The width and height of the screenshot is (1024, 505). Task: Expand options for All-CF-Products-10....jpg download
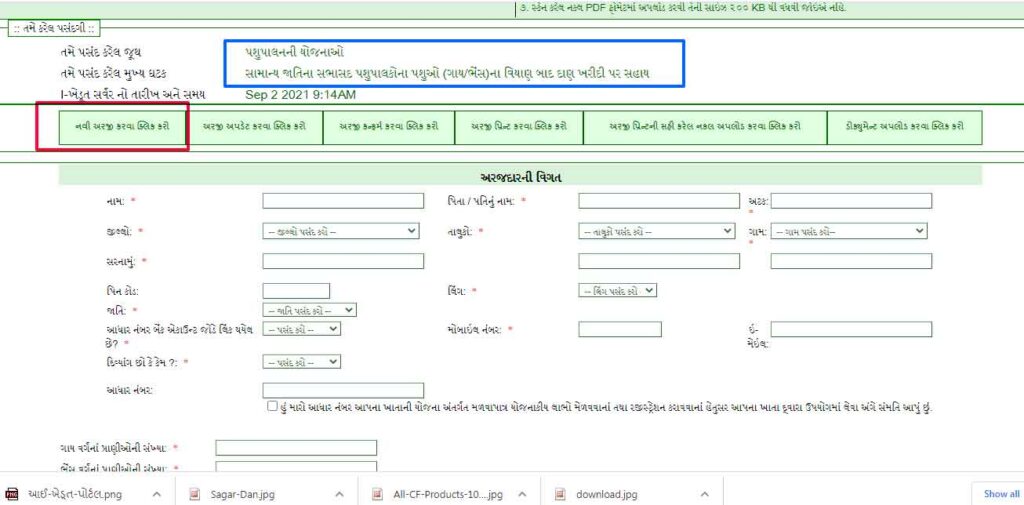[x=521, y=495]
